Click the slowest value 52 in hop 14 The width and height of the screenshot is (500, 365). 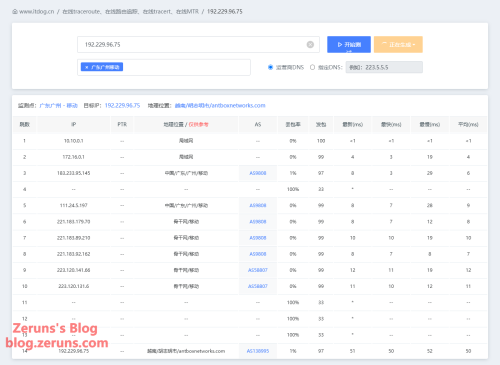(430, 351)
